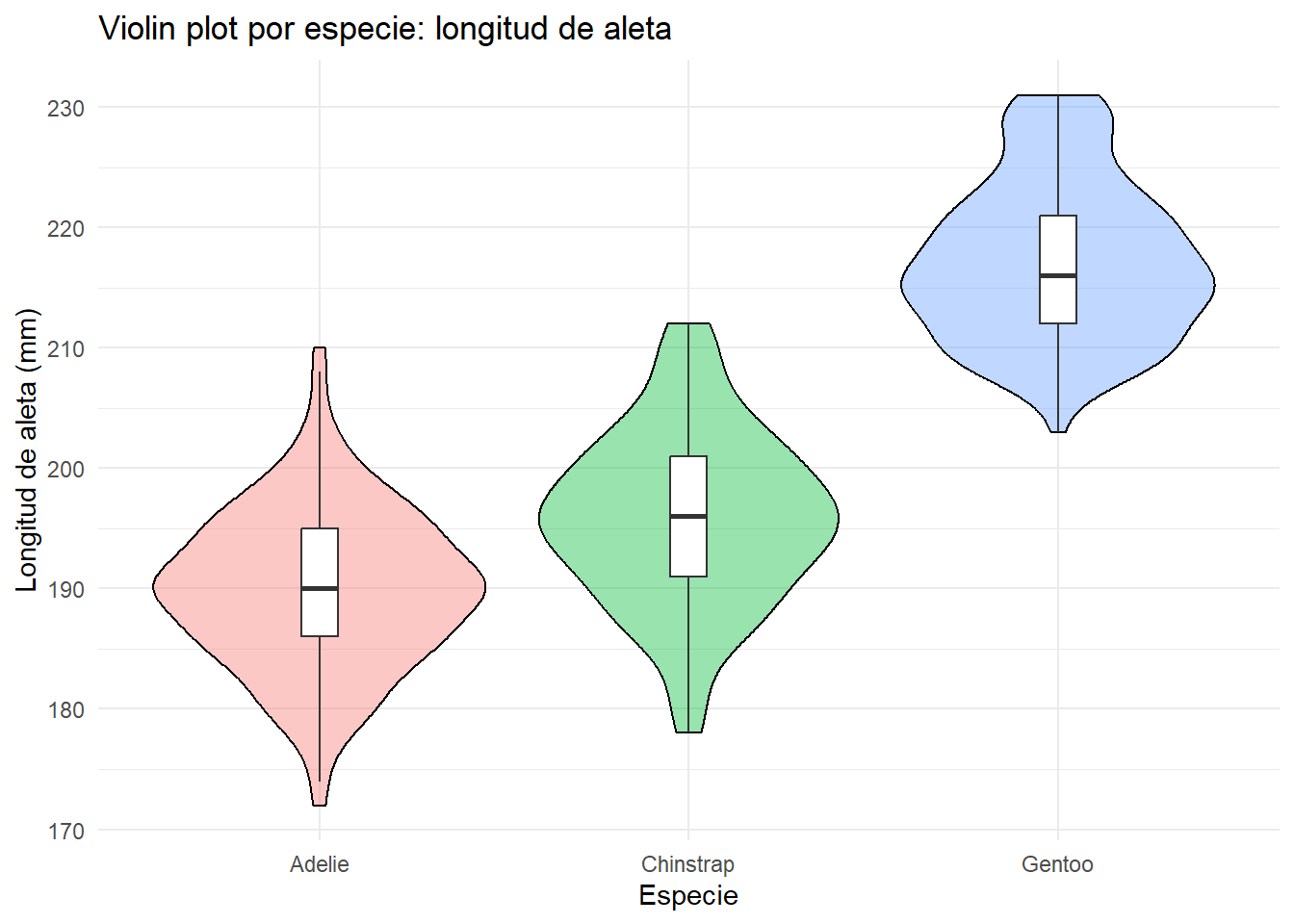Click the Gentoo boxplot median line
This screenshot has width=1294, height=924.
coord(1058,276)
